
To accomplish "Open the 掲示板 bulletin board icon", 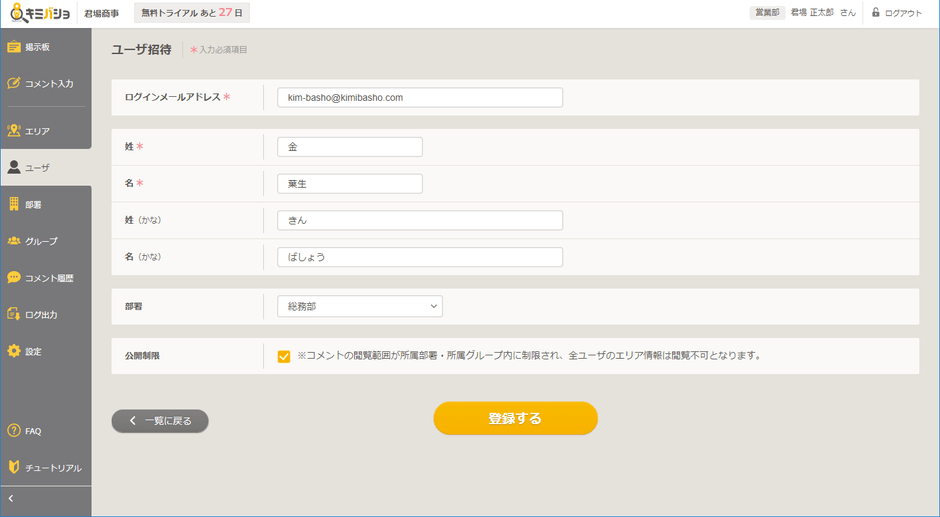I will 14,47.
